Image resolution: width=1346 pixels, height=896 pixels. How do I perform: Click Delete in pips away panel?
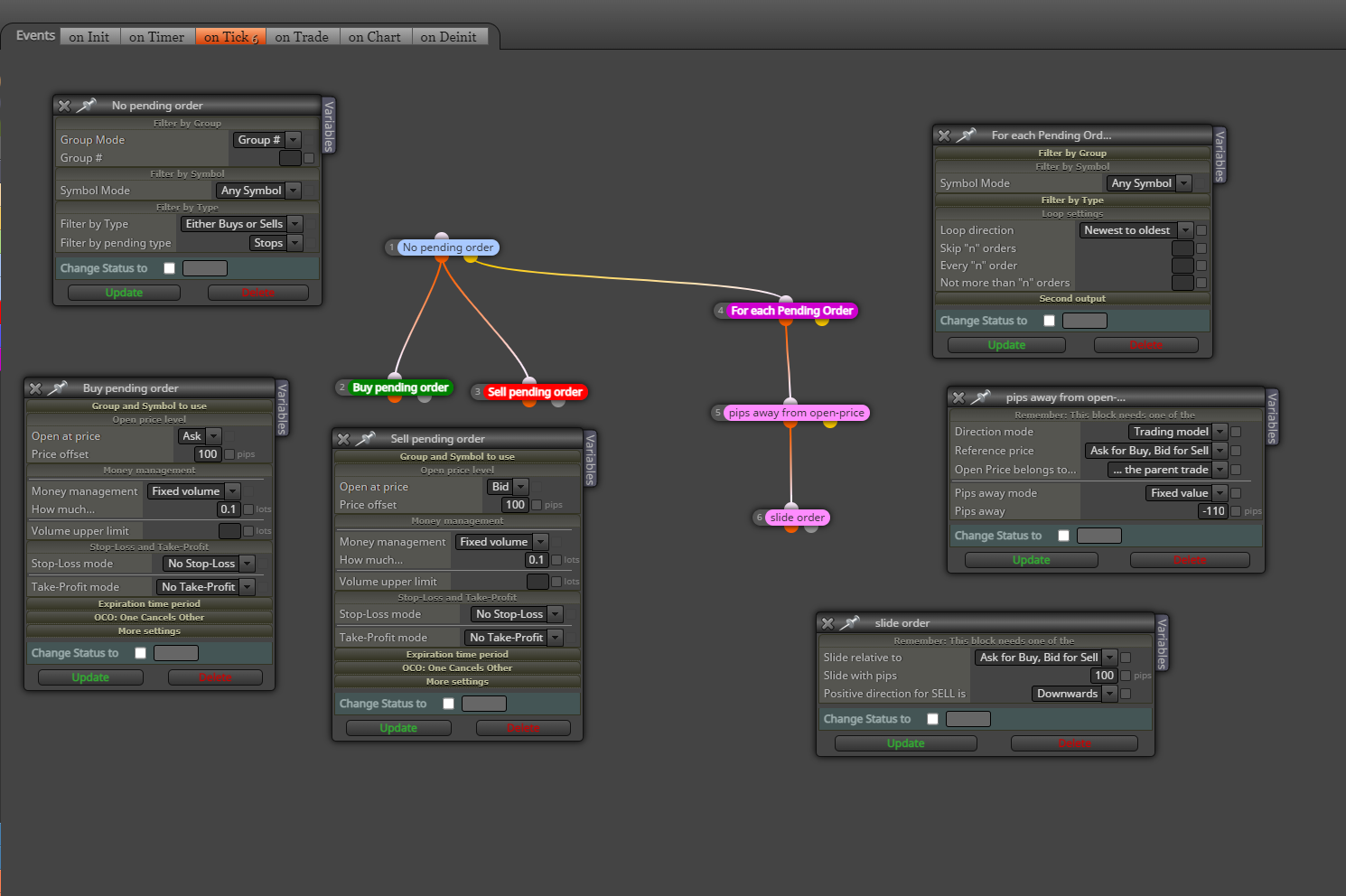(1190, 560)
